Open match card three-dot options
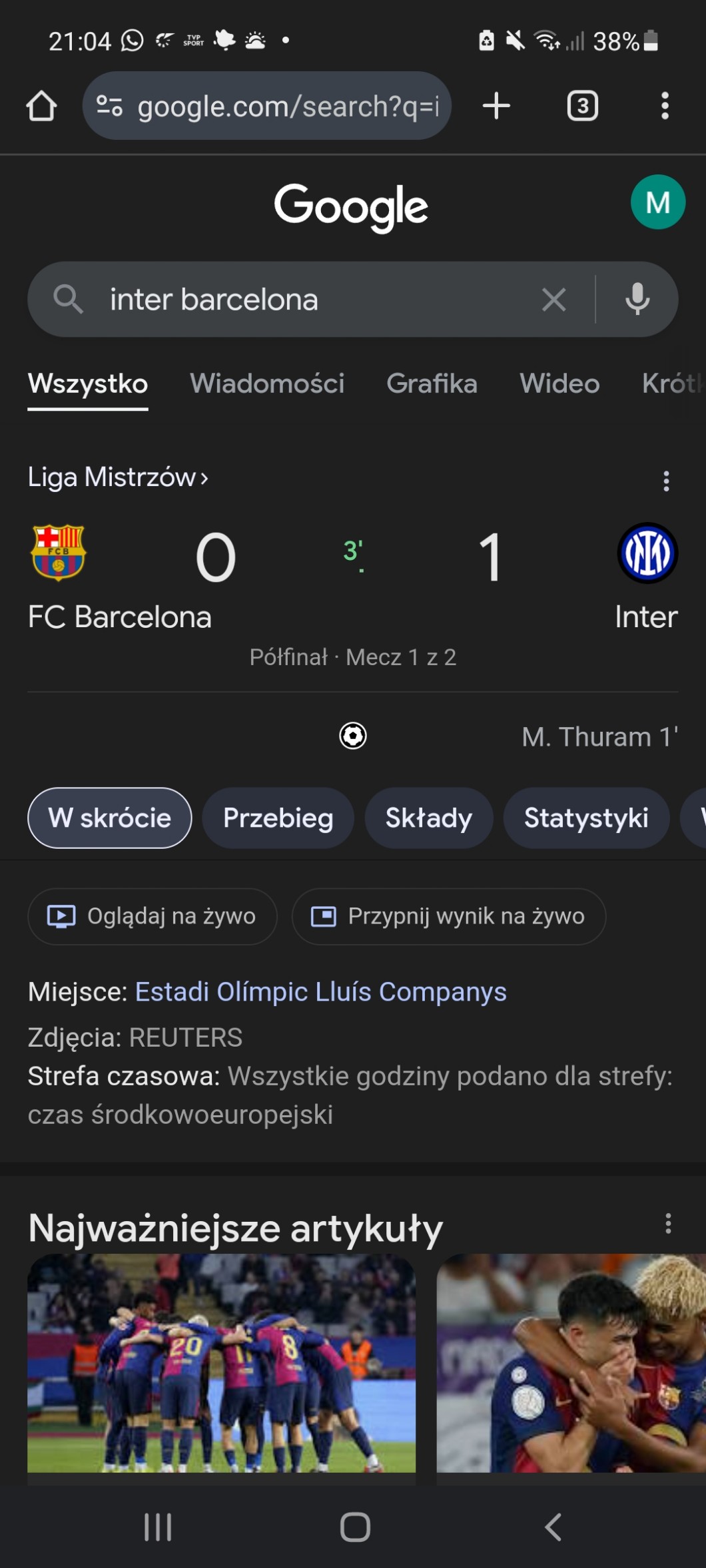706x1568 pixels. (666, 481)
